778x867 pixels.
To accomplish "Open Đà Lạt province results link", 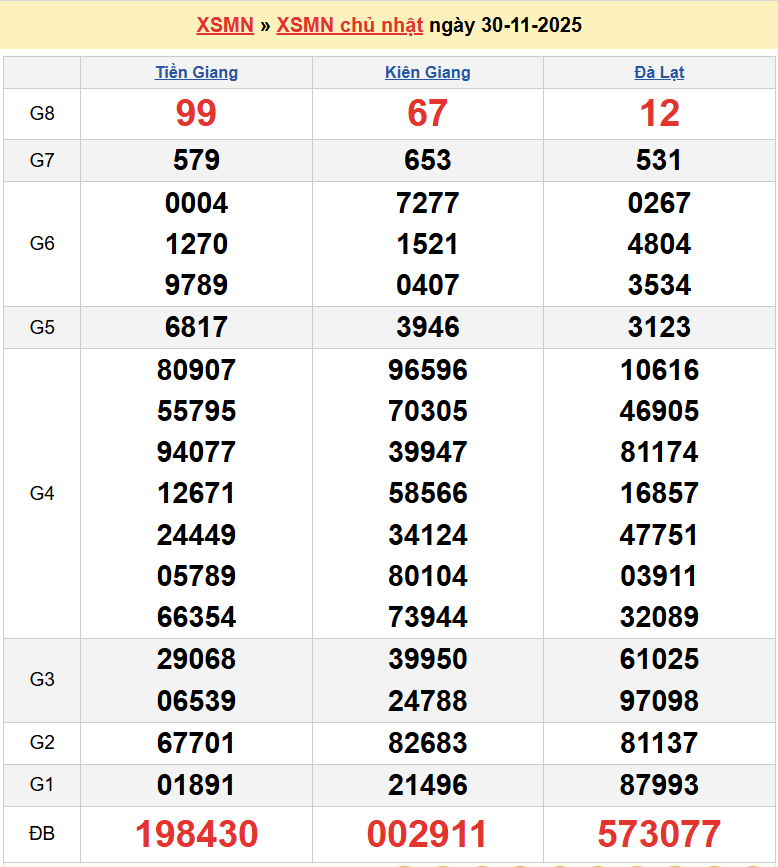I will click(659, 73).
